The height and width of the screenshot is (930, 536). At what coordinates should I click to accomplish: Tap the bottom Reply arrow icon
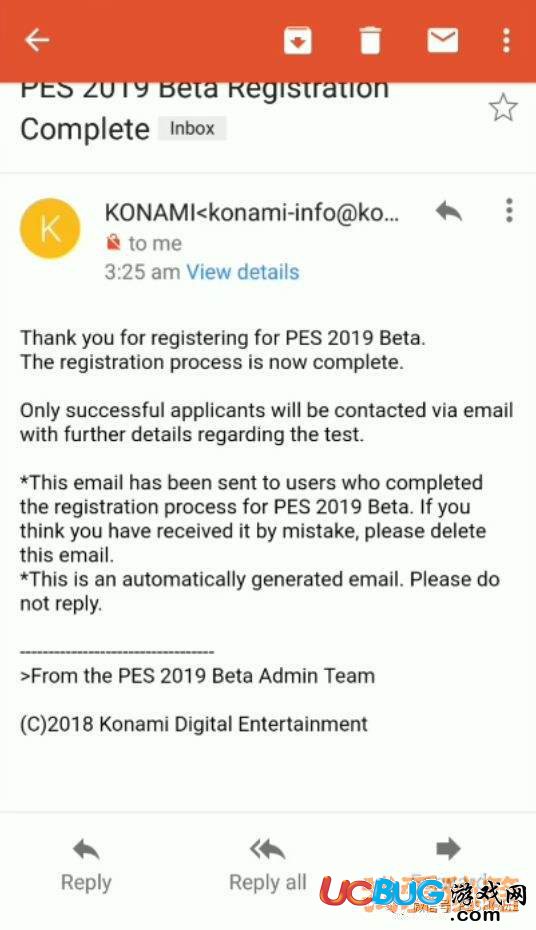point(86,850)
